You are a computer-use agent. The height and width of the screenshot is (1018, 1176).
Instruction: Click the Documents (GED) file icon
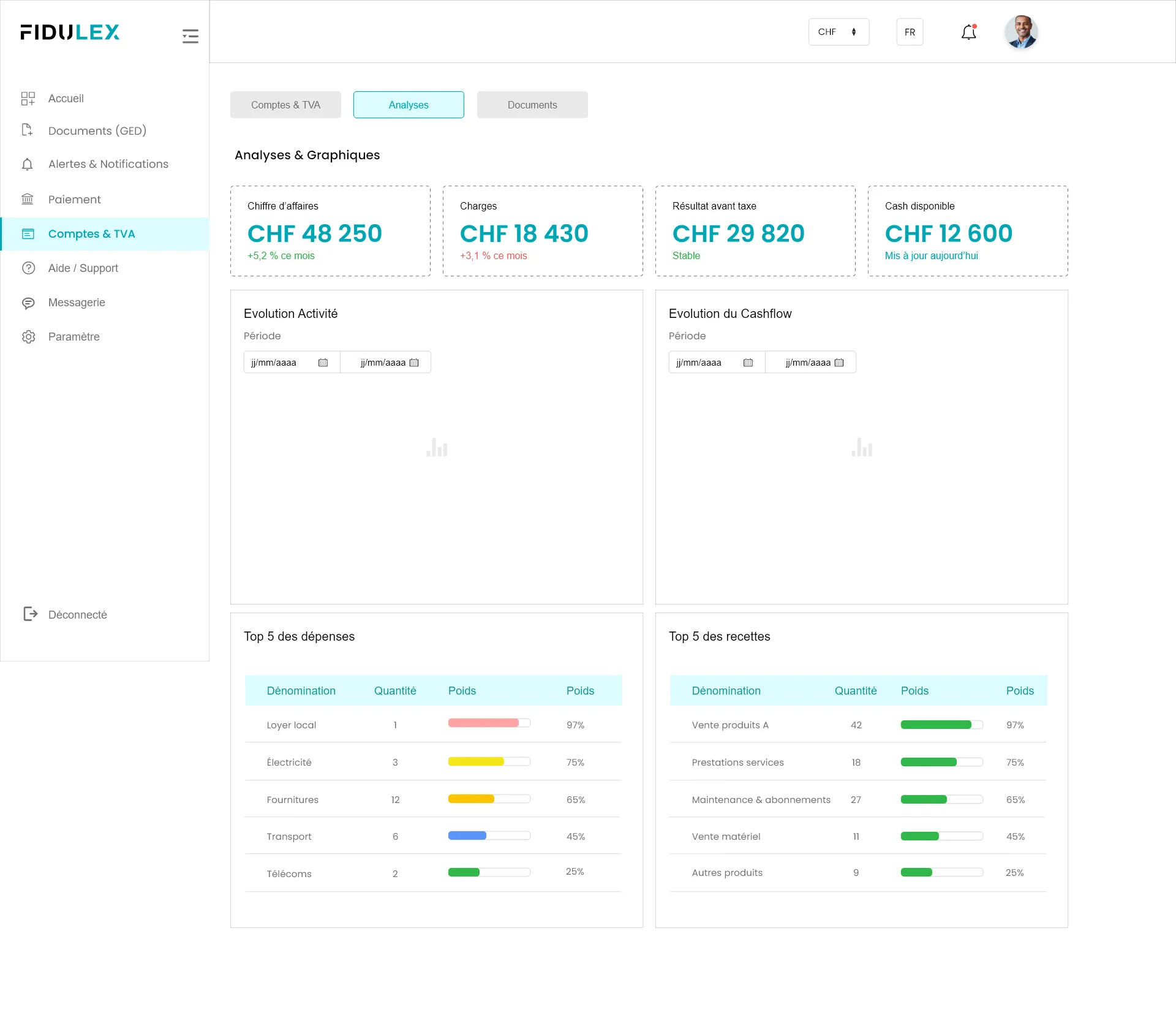pos(27,130)
